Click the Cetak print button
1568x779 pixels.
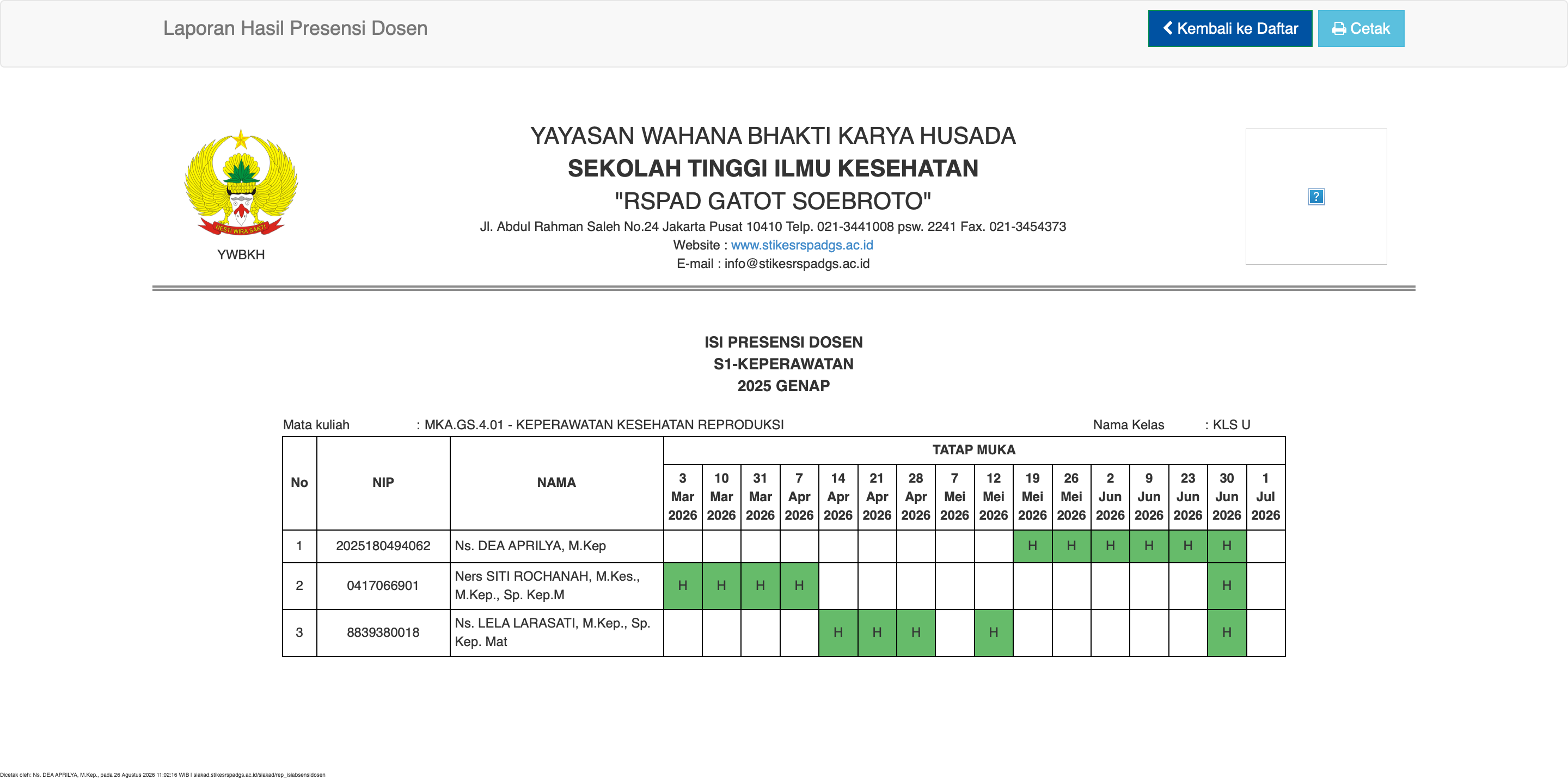click(1361, 28)
